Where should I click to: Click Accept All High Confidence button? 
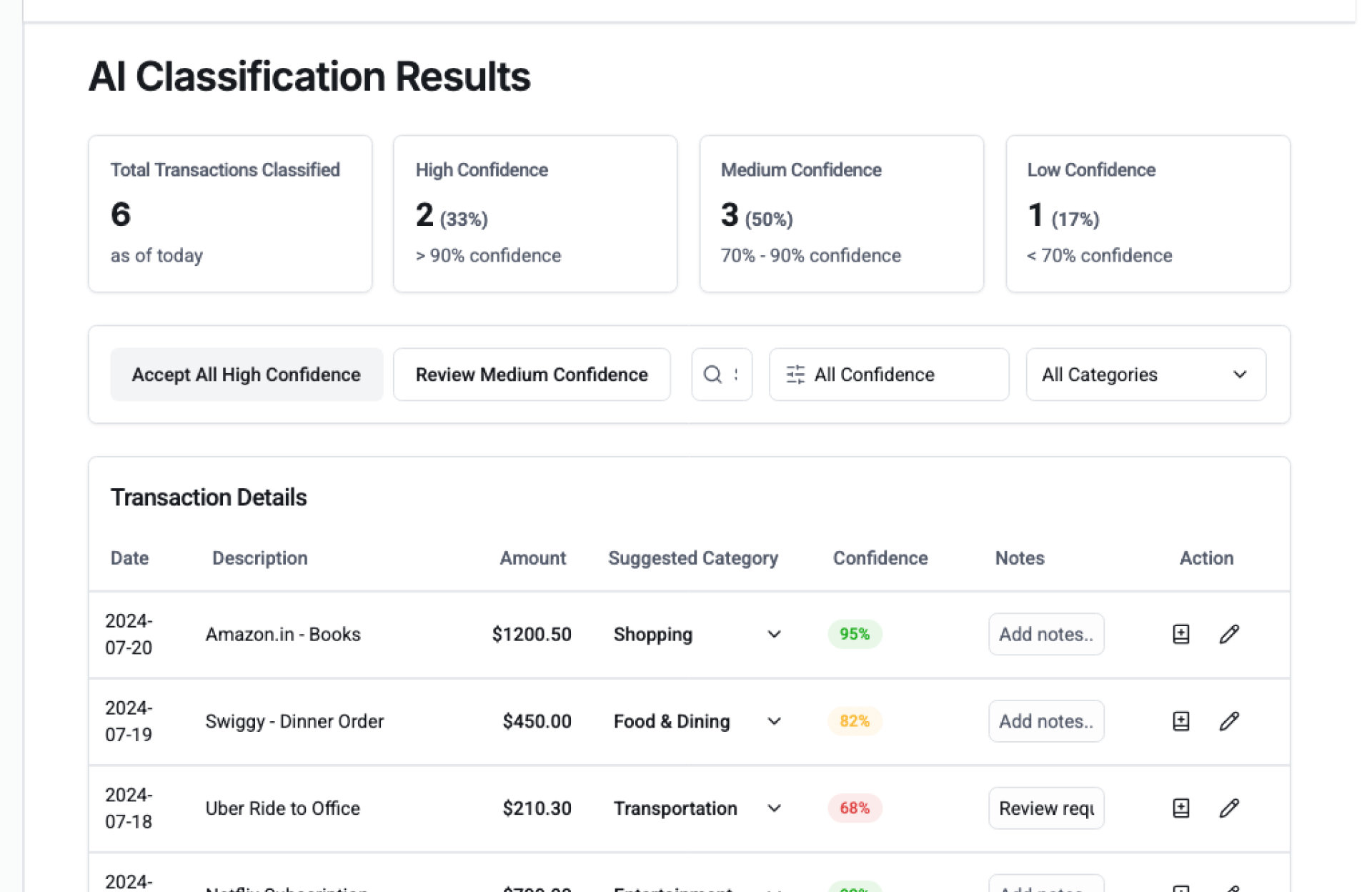tap(246, 375)
